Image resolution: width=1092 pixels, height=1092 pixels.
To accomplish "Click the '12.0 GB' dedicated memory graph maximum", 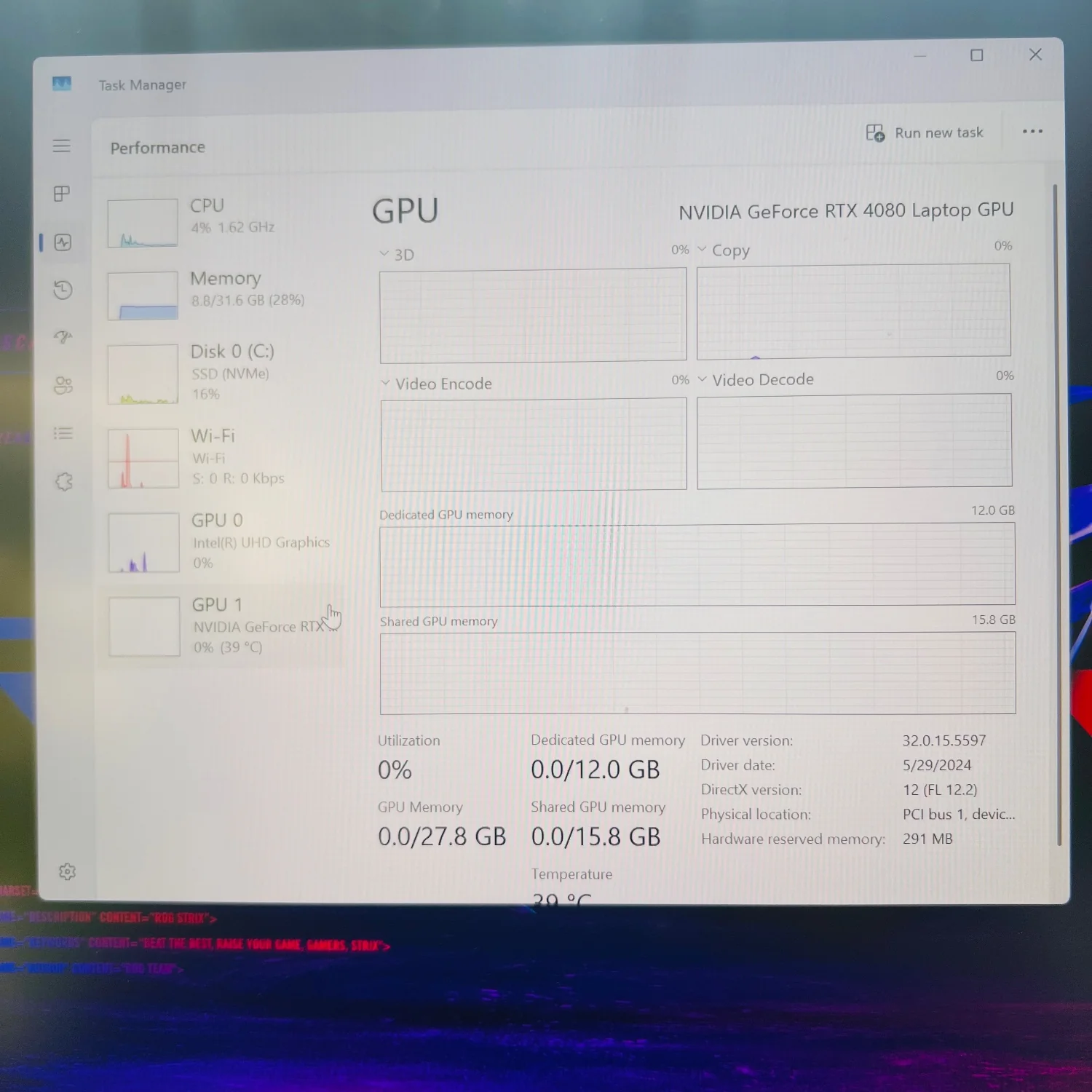I will click(x=993, y=510).
